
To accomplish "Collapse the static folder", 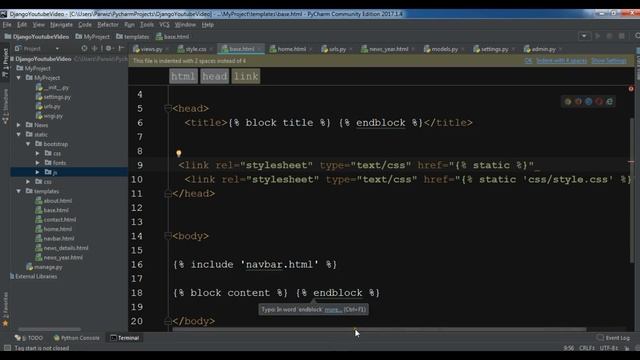I will 18,134.
